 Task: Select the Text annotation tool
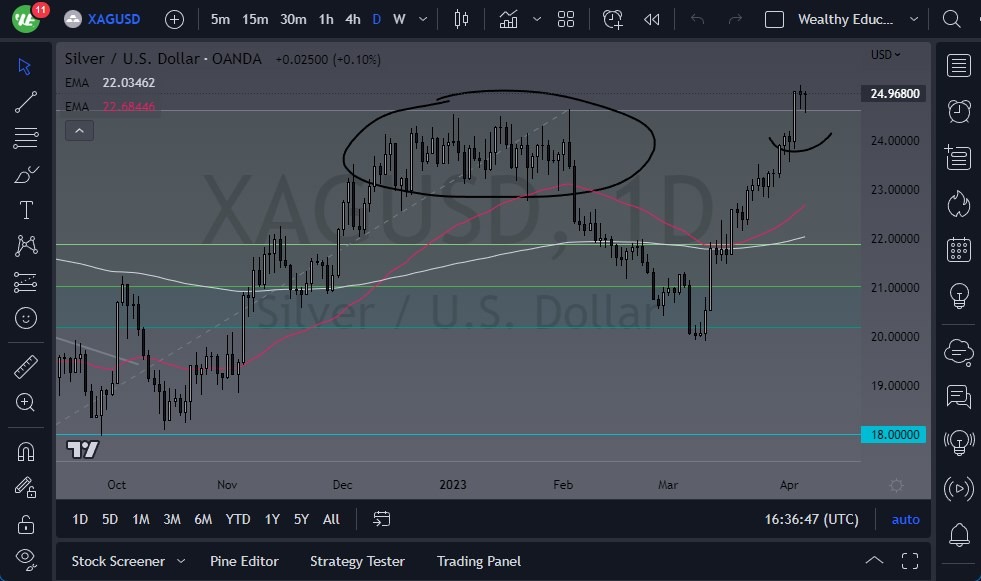click(x=26, y=210)
